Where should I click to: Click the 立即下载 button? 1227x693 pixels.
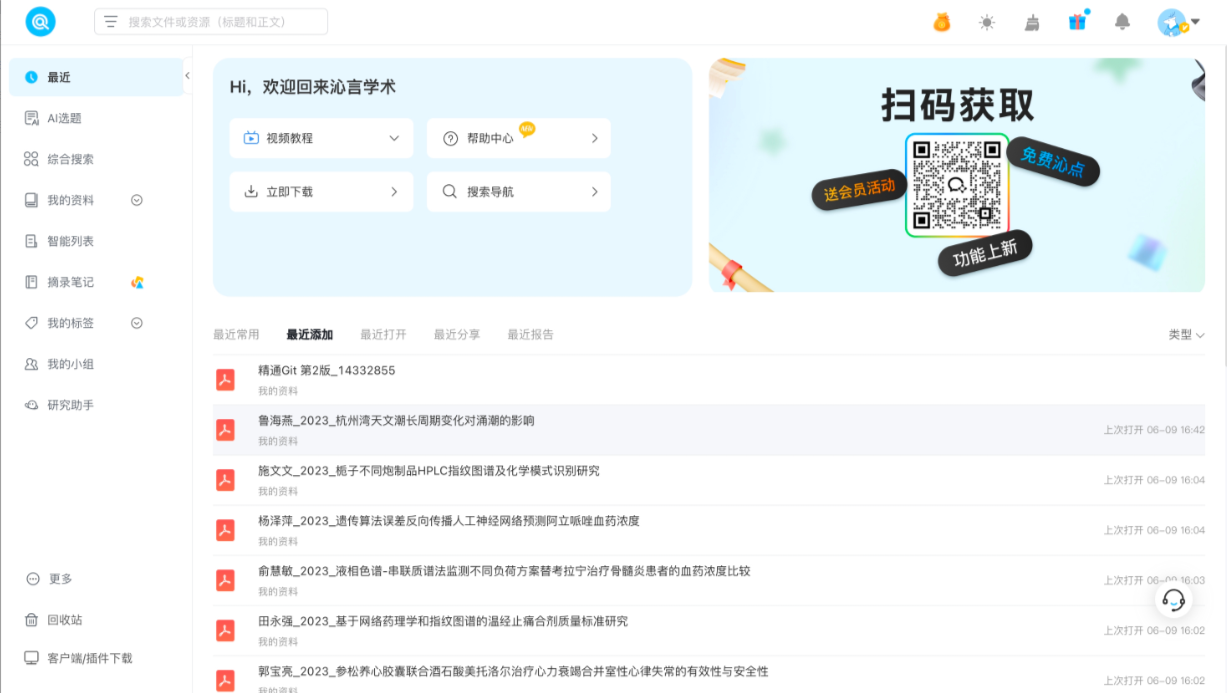coord(321,192)
